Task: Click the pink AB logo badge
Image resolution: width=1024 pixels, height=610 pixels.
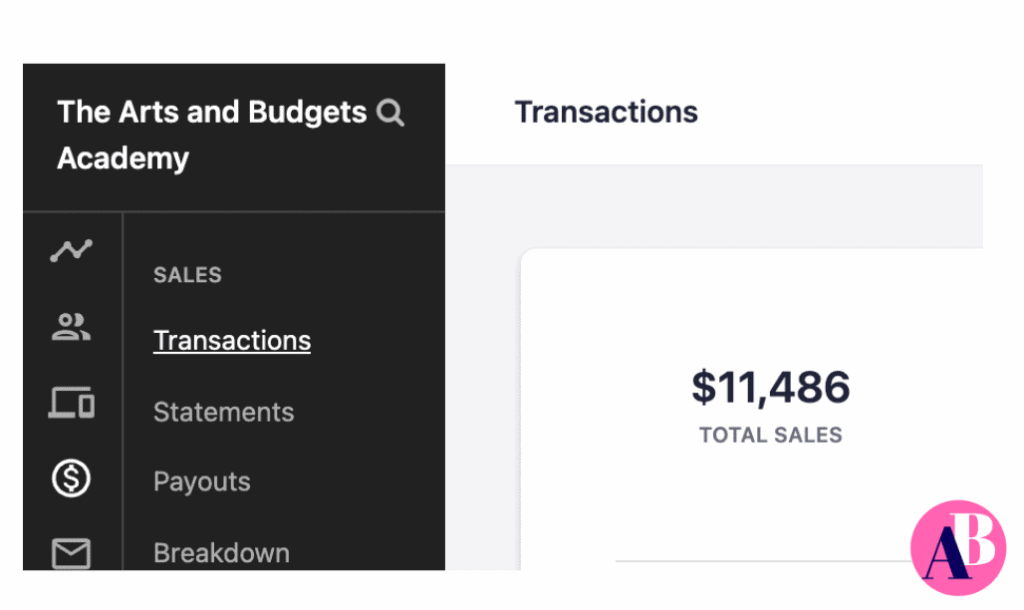Action: point(958,548)
